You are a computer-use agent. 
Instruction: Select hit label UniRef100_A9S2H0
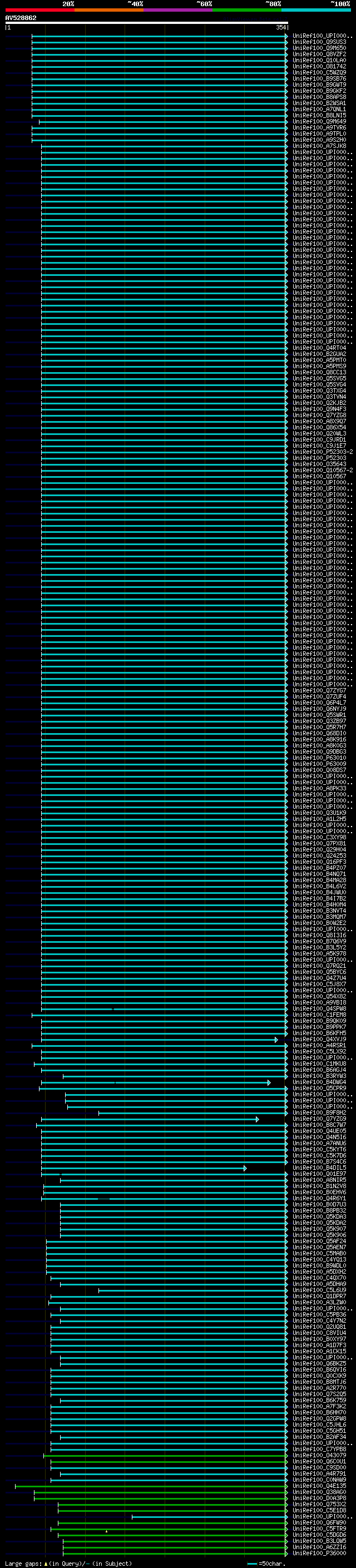[x=319, y=140]
